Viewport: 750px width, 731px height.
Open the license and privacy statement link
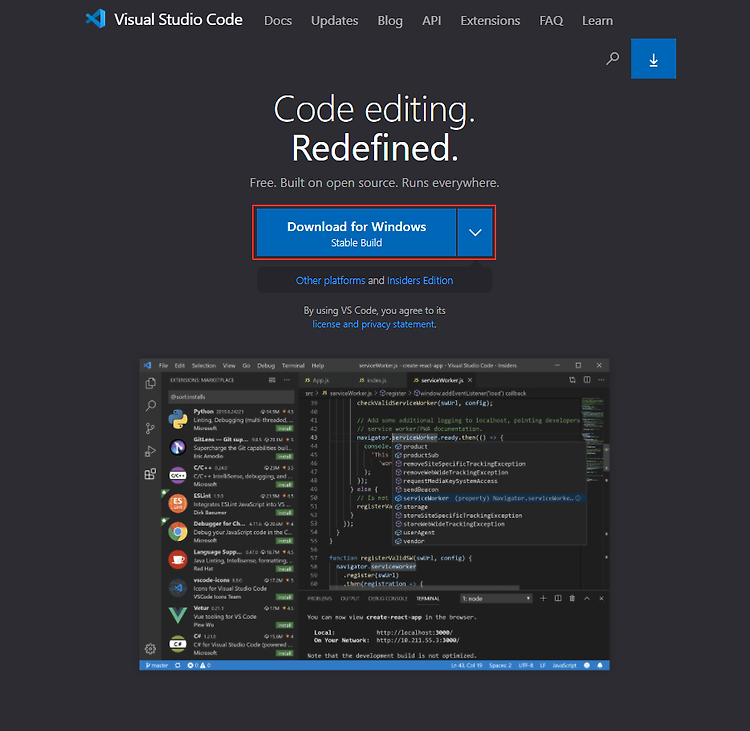click(x=374, y=324)
